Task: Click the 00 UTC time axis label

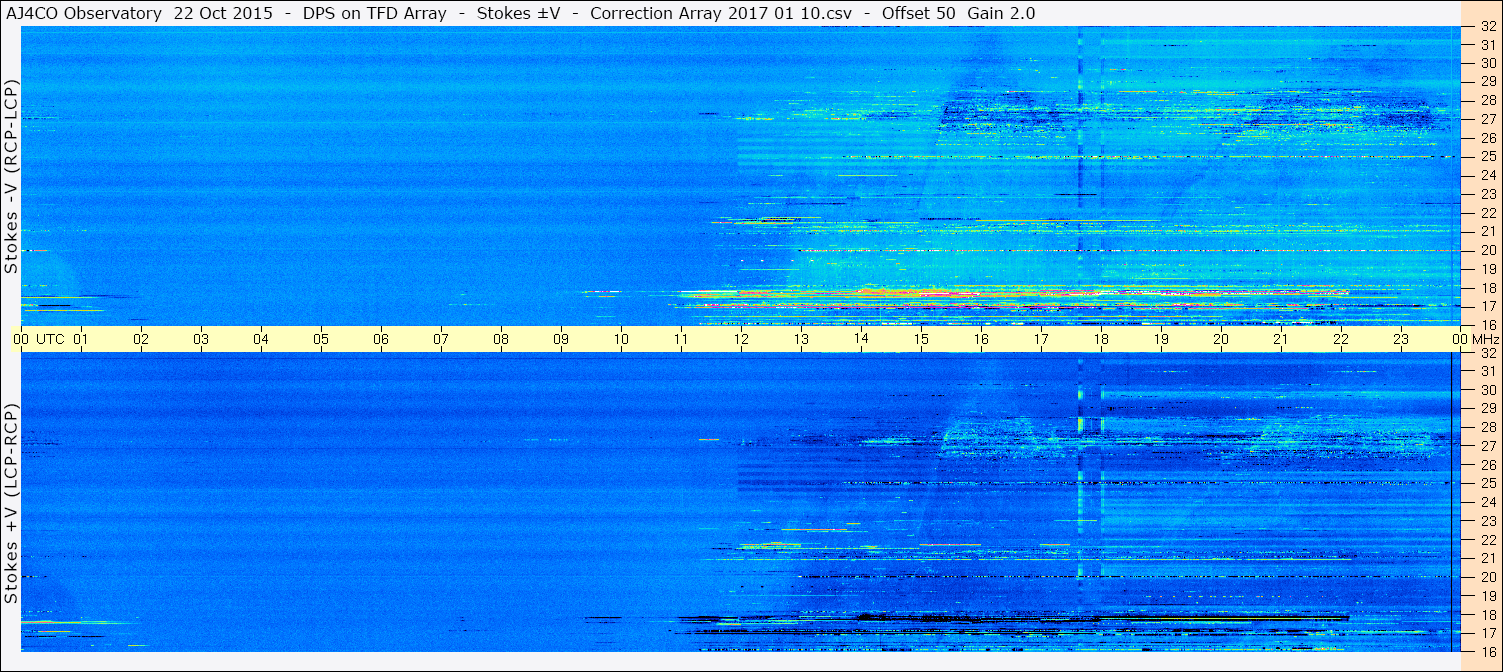Action: (x=40, y=339)
